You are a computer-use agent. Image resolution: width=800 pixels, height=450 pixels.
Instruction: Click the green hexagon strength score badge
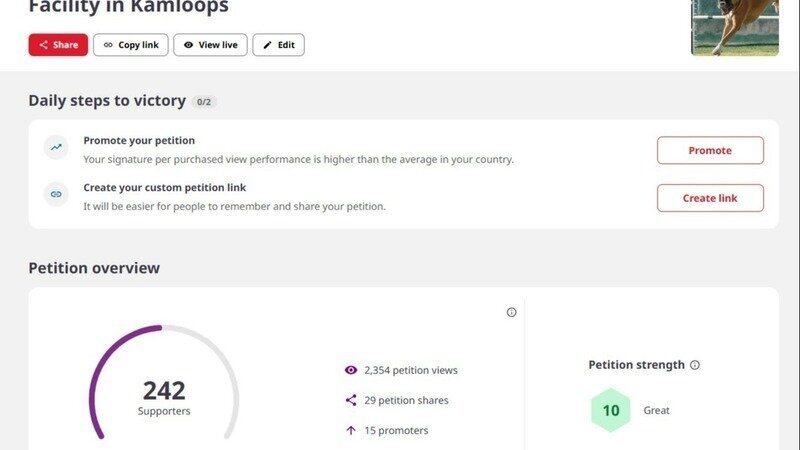pos(611,410)
